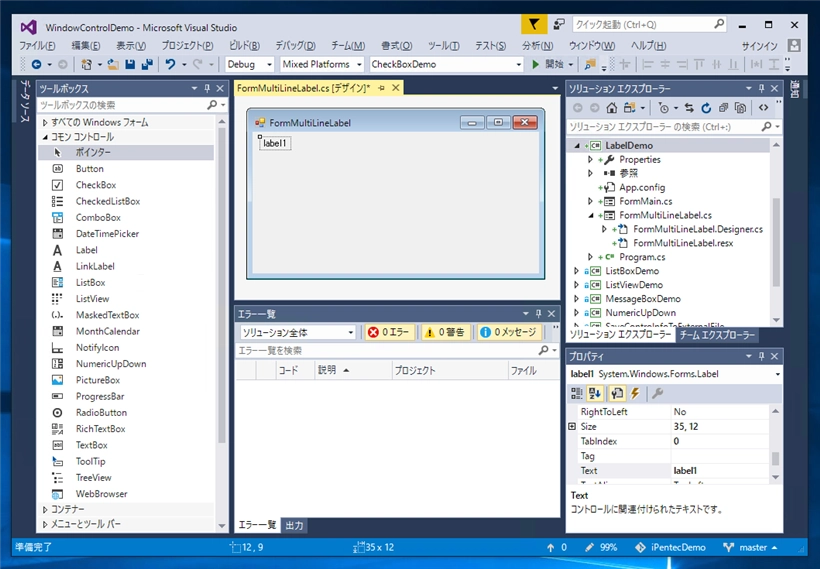The height and width of the screenshot is (569, 820).
Task: Click the Categorized view icon in Properties
Action: click(577, 393)
